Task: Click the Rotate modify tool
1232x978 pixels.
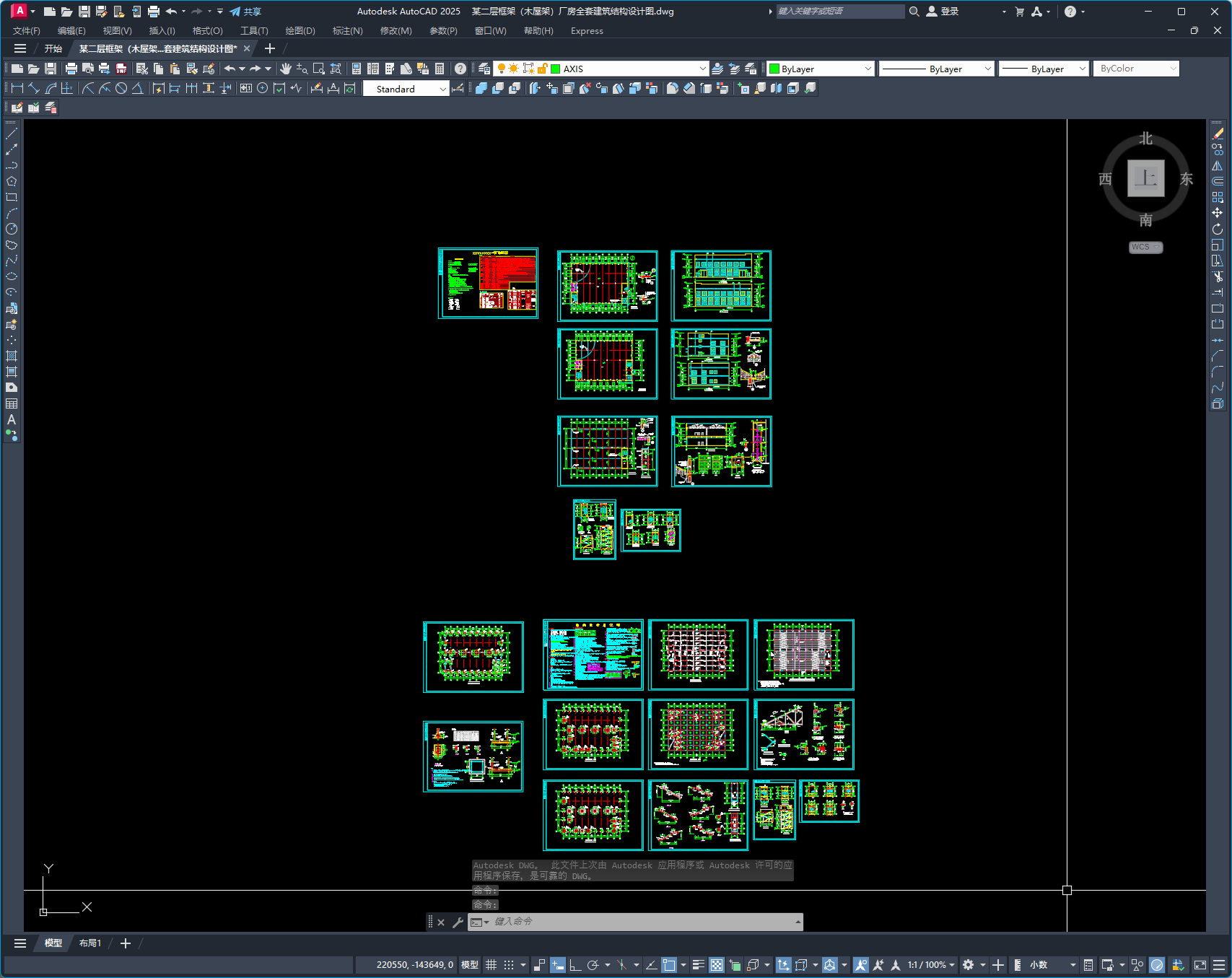Action: [1218, 229]
